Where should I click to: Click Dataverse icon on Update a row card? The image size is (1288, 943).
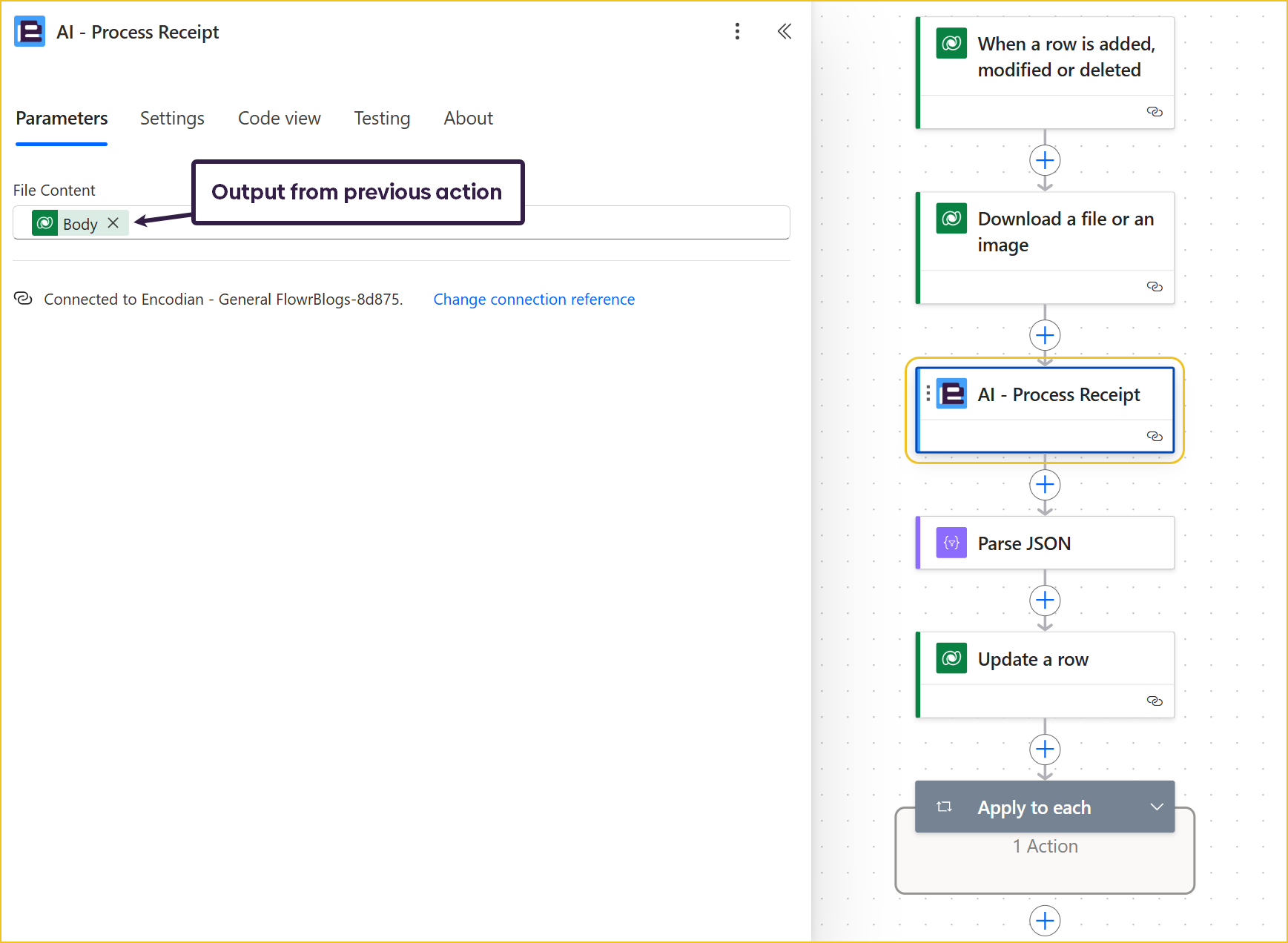(951, 658)
